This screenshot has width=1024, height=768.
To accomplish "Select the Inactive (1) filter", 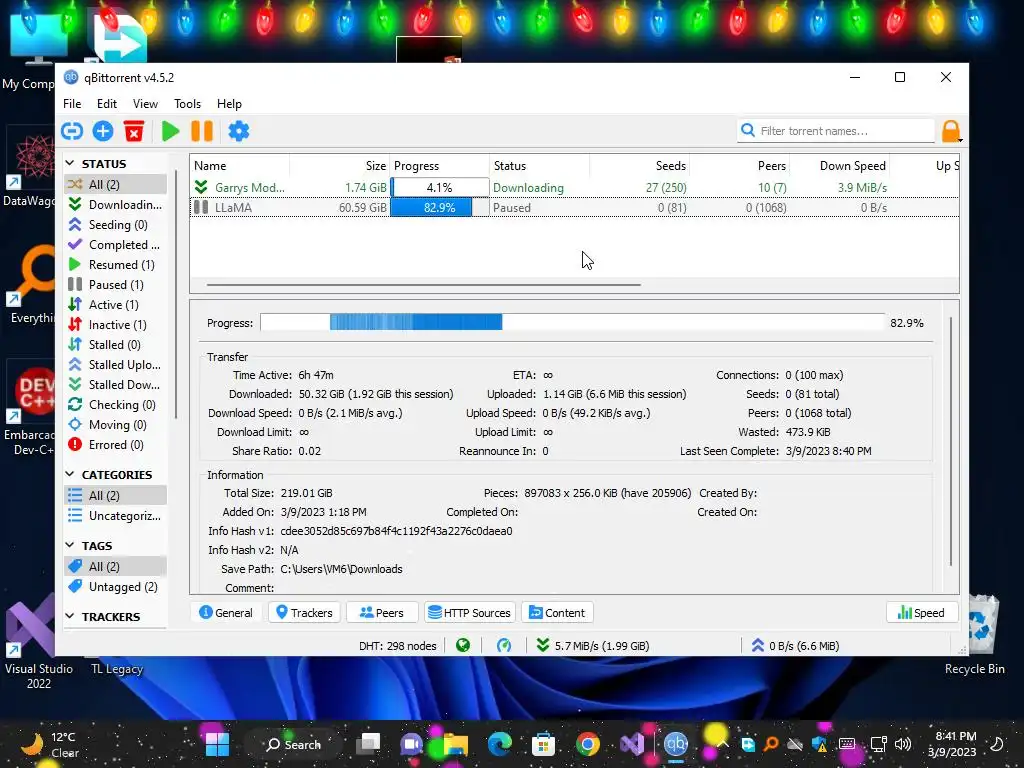I will [116, 325].
